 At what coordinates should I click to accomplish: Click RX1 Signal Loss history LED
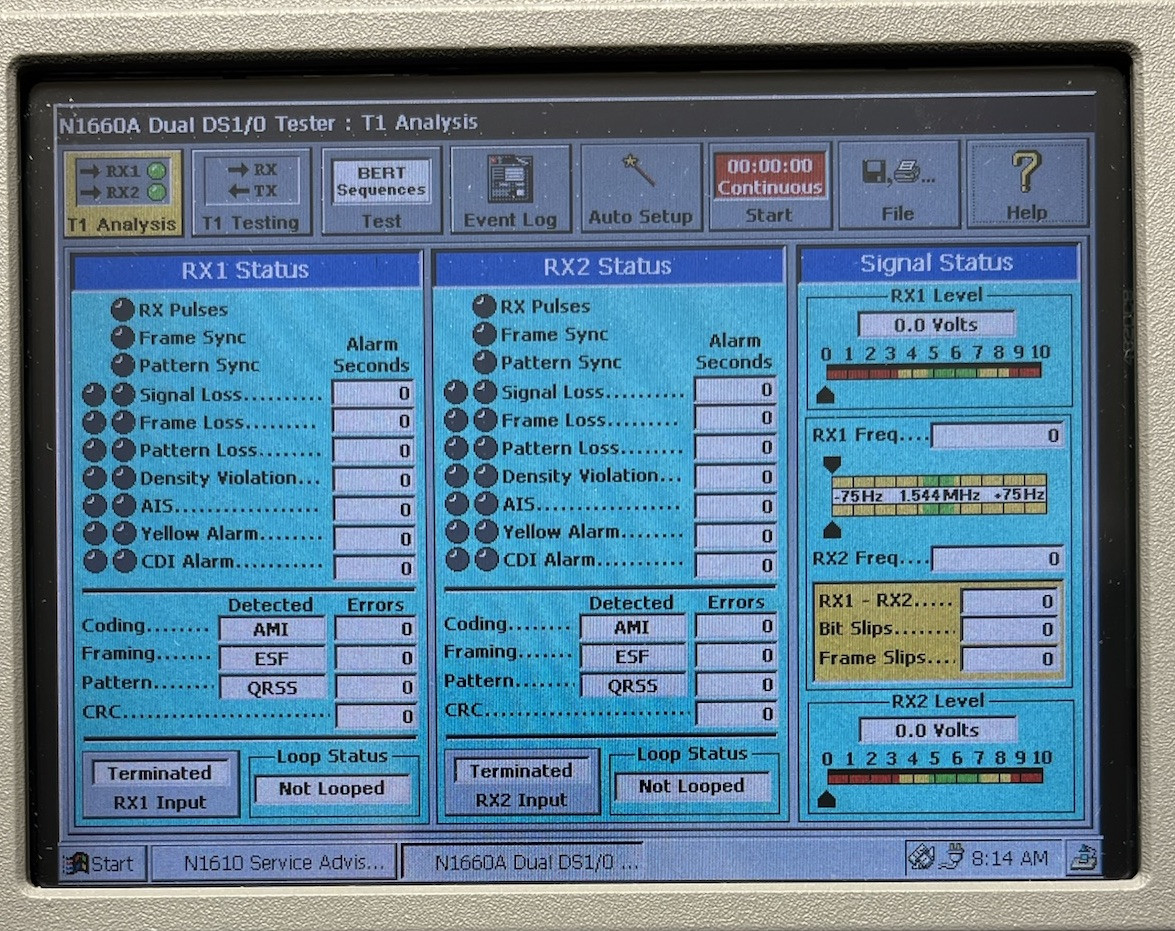(94, 394)
